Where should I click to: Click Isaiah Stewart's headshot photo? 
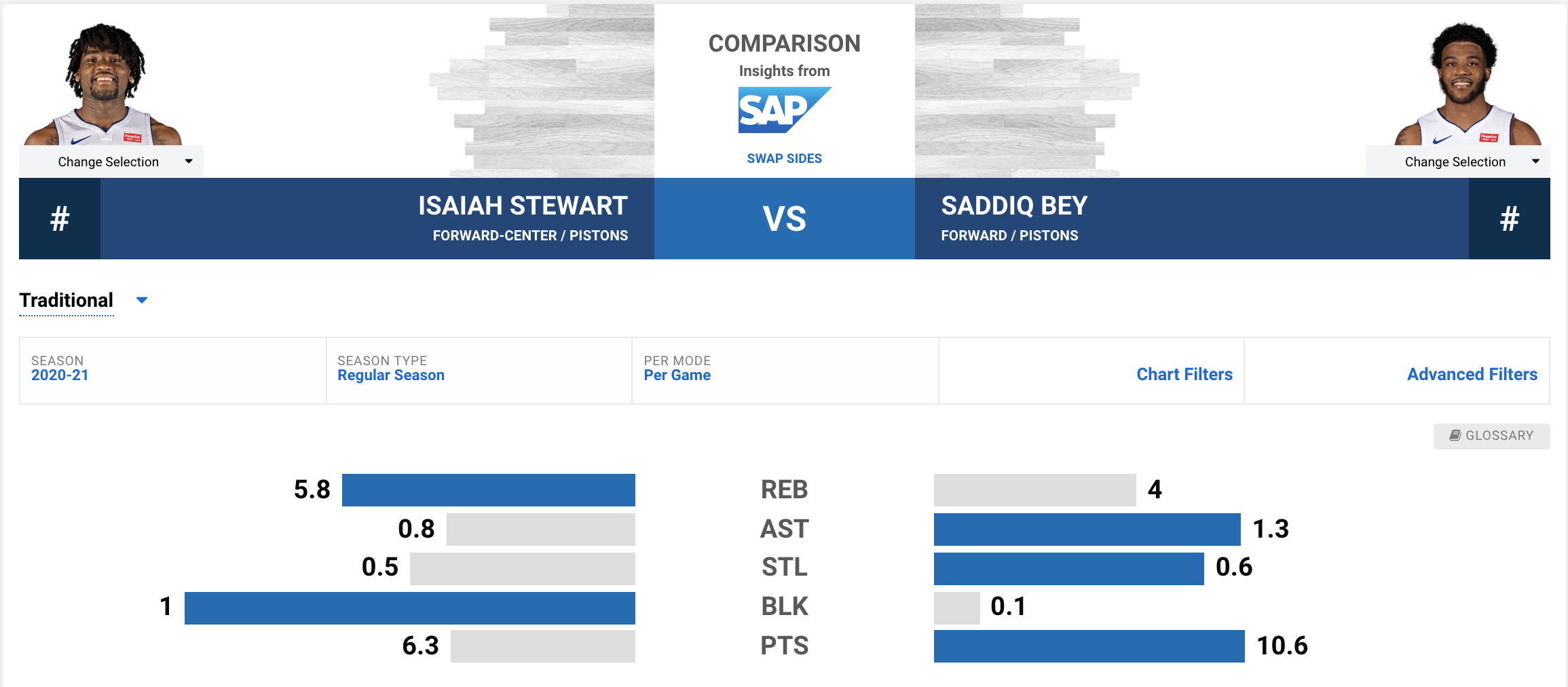pos(104,85)
